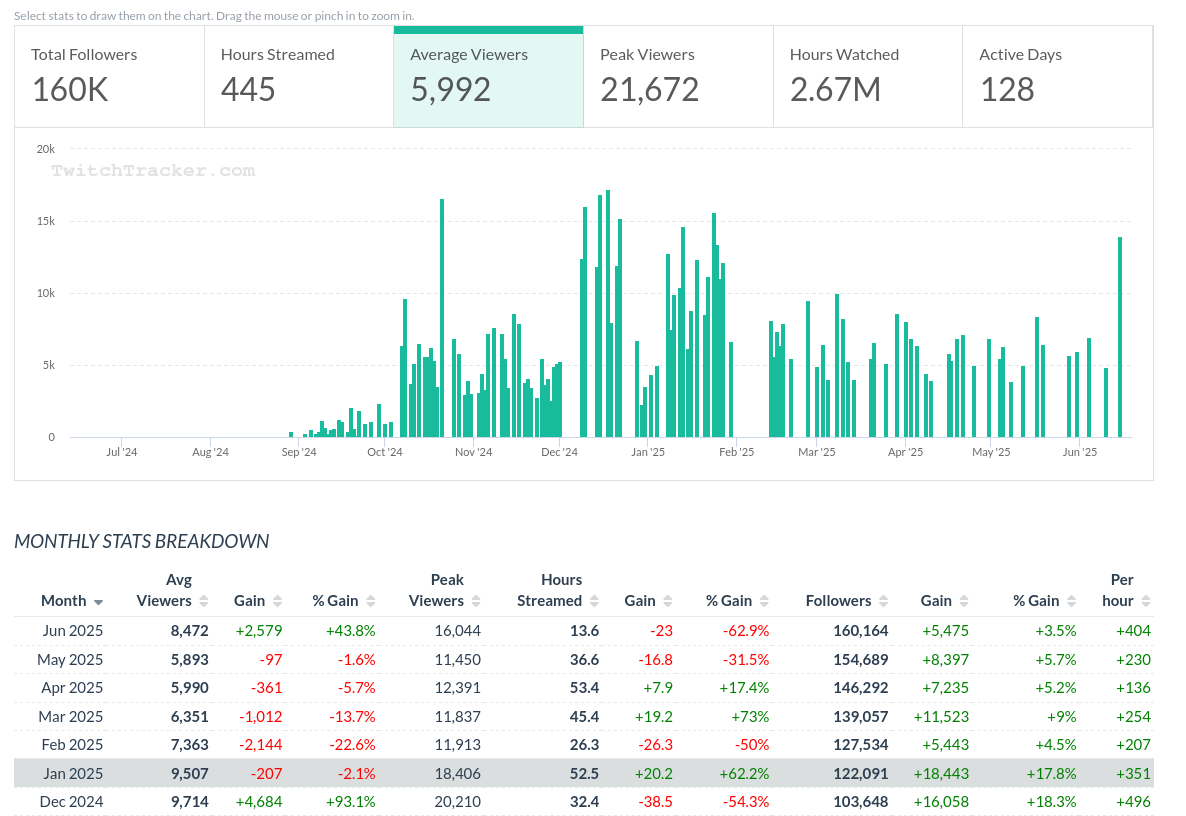
Task: Click the 9,507 average viewers value
Action: tap(190, 773)
